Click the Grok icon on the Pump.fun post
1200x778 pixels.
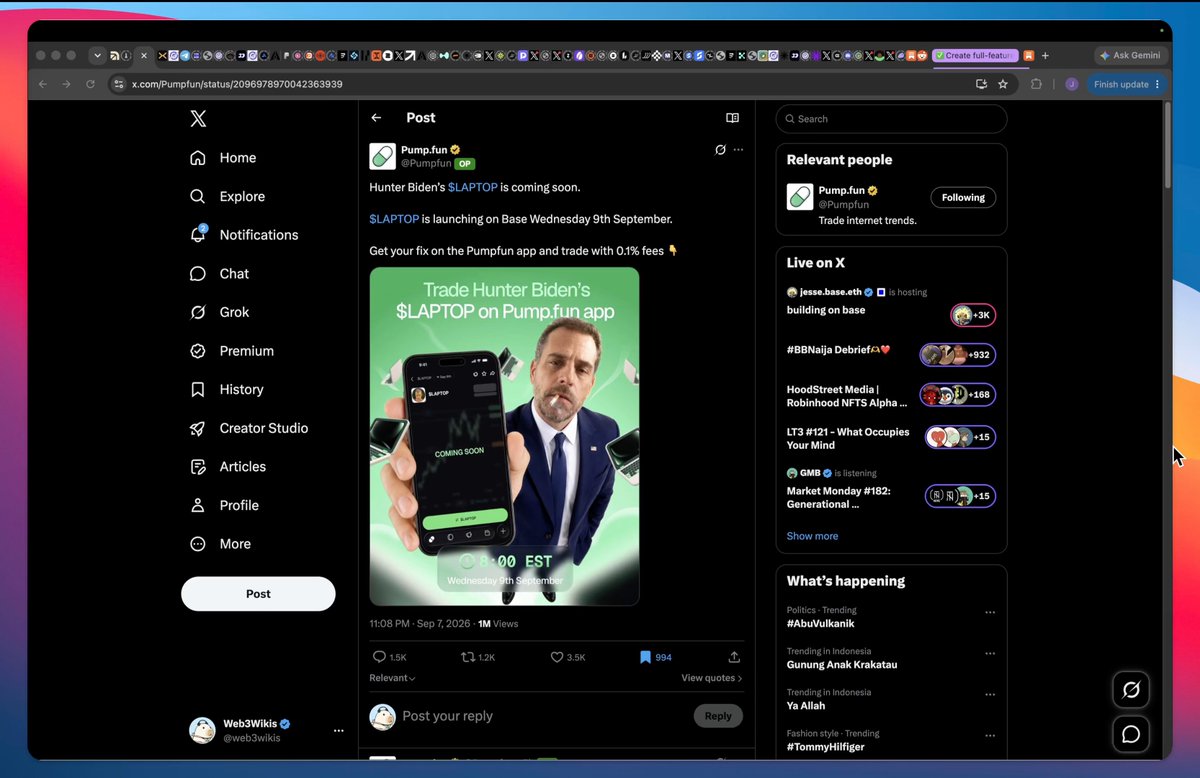click(x=720, y=150)
